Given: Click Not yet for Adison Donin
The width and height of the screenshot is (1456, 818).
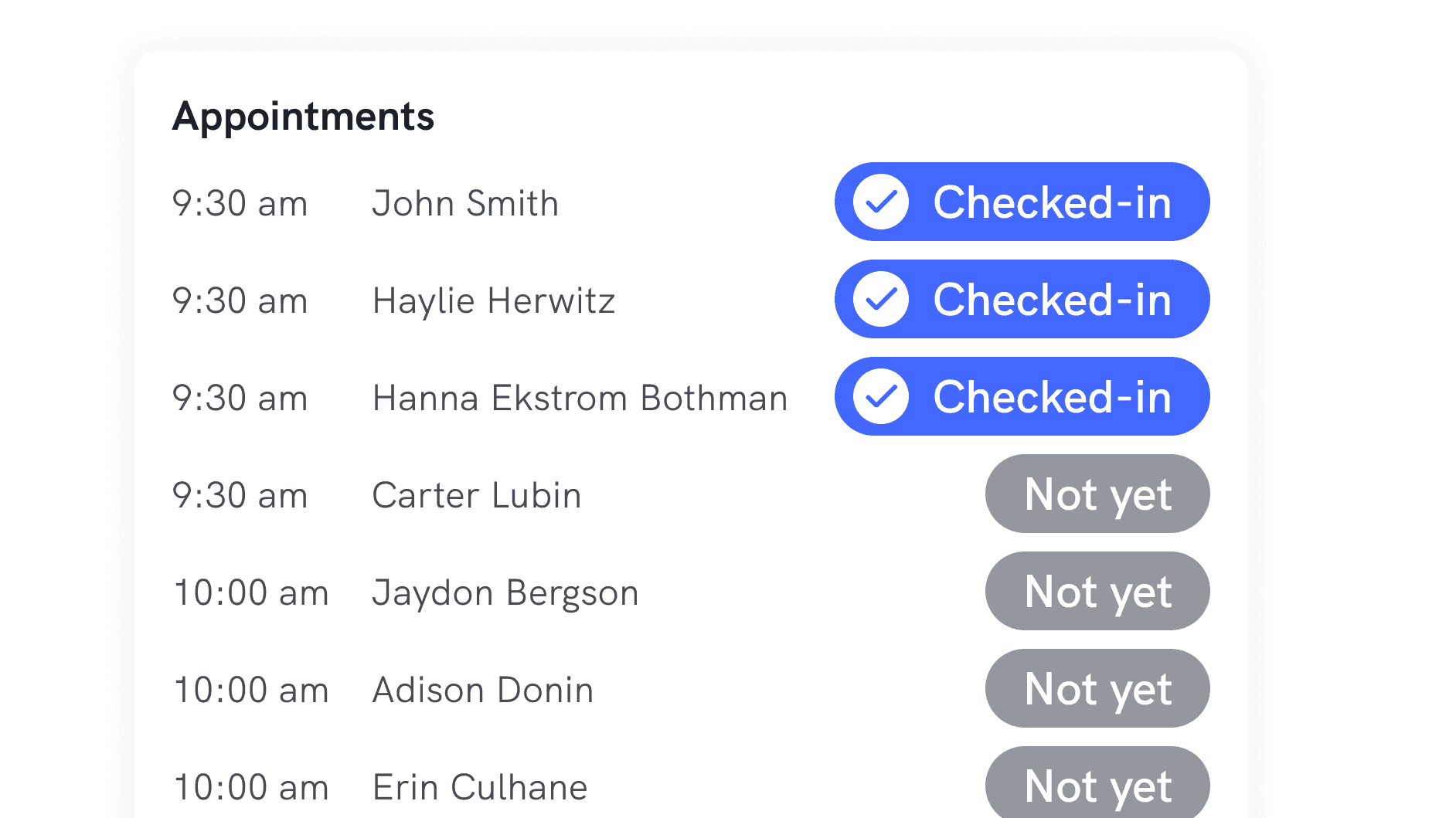Looking at the screenshot, I should pos(1097,689).
